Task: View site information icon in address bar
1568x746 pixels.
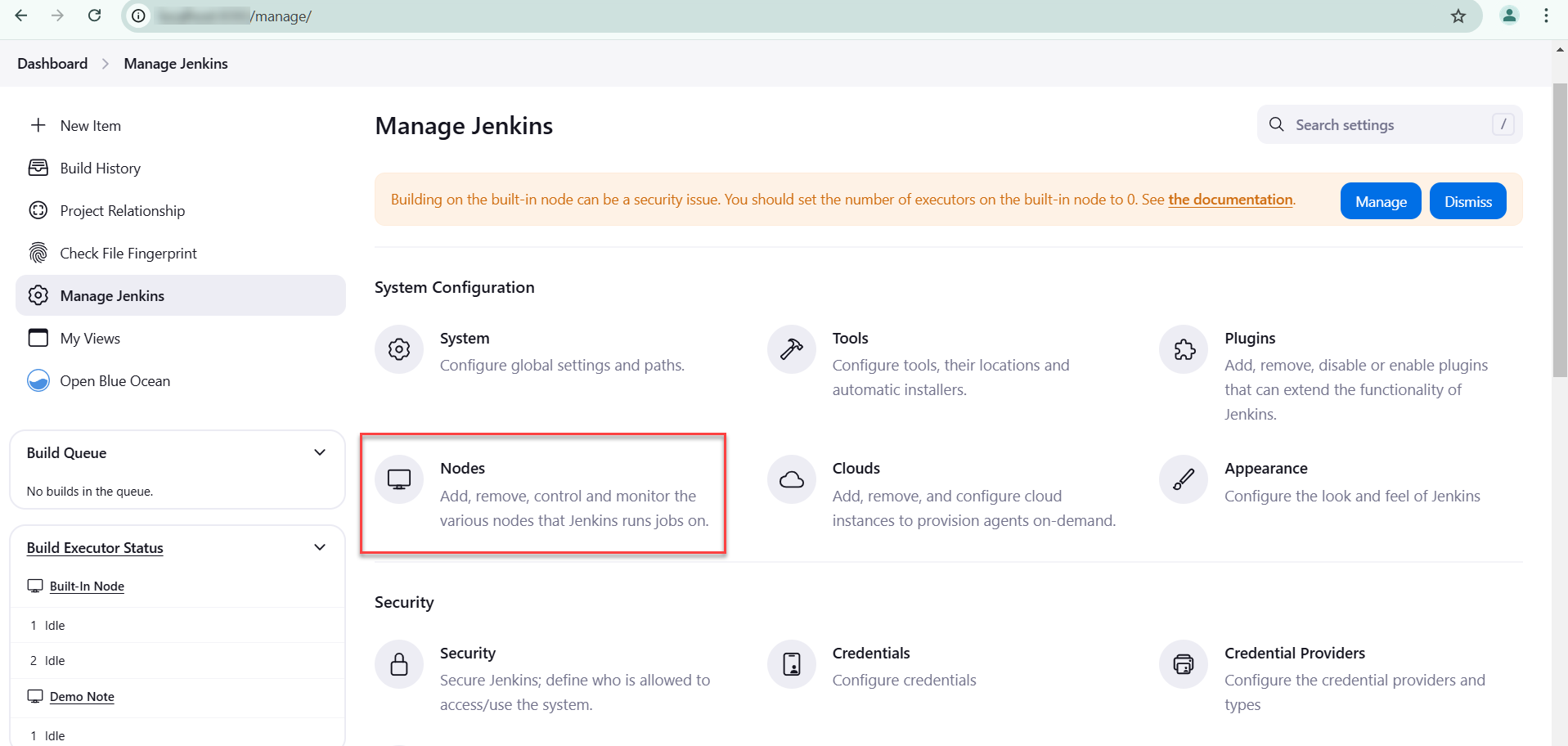Action: point(140,16)
